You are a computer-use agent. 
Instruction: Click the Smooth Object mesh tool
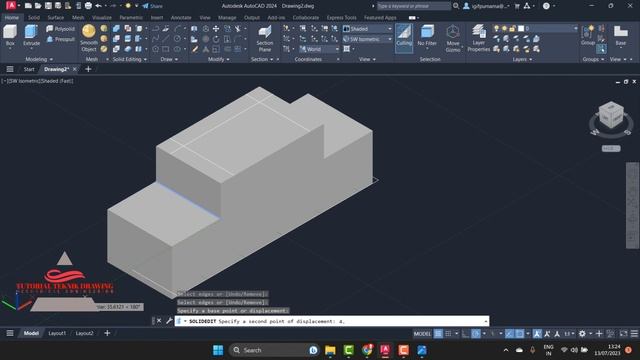[89, 38]
